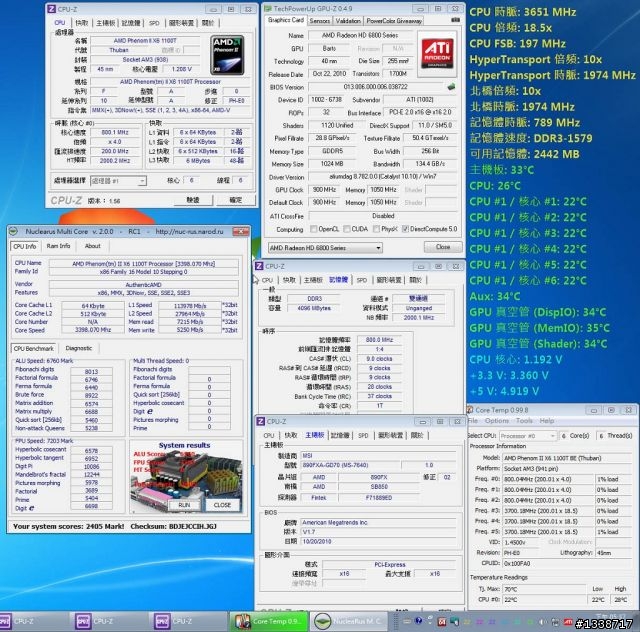The height and width of the screenshot is (632, 640).
Task: Open the processor selection dropdown in CPU-Z
Action: tap(118, 180)
